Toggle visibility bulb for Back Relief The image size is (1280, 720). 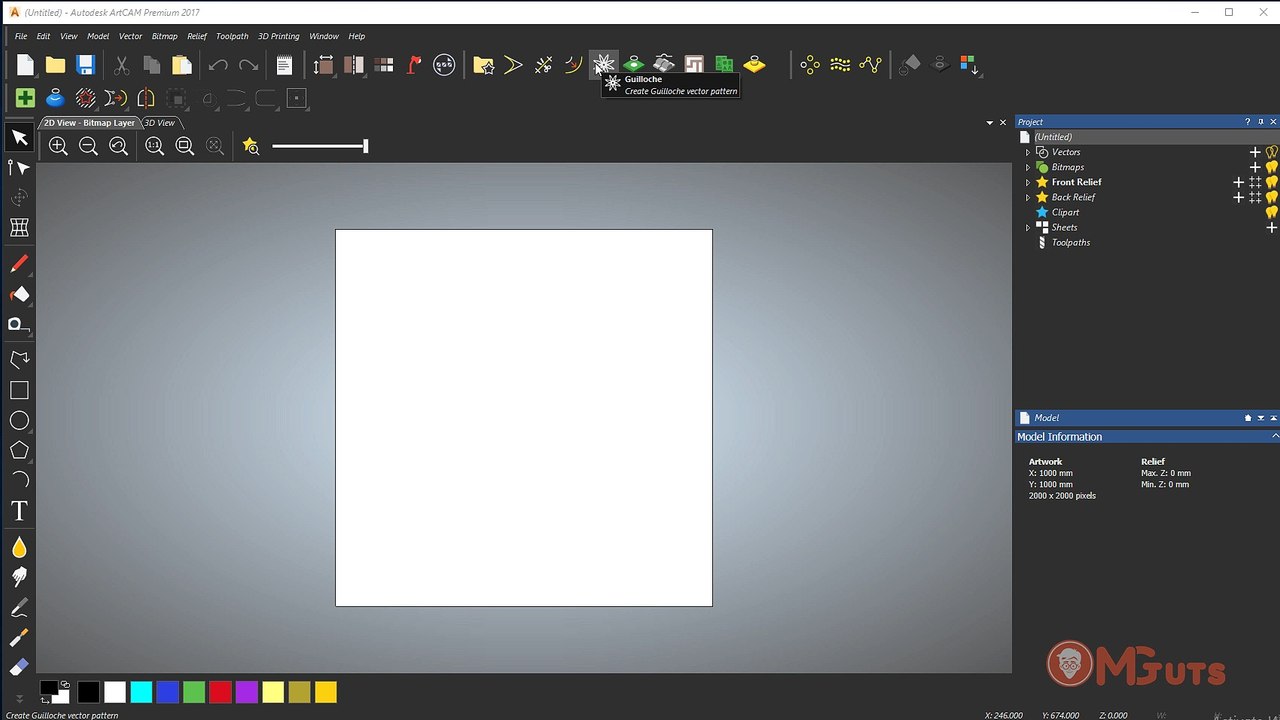[1272, 197]
